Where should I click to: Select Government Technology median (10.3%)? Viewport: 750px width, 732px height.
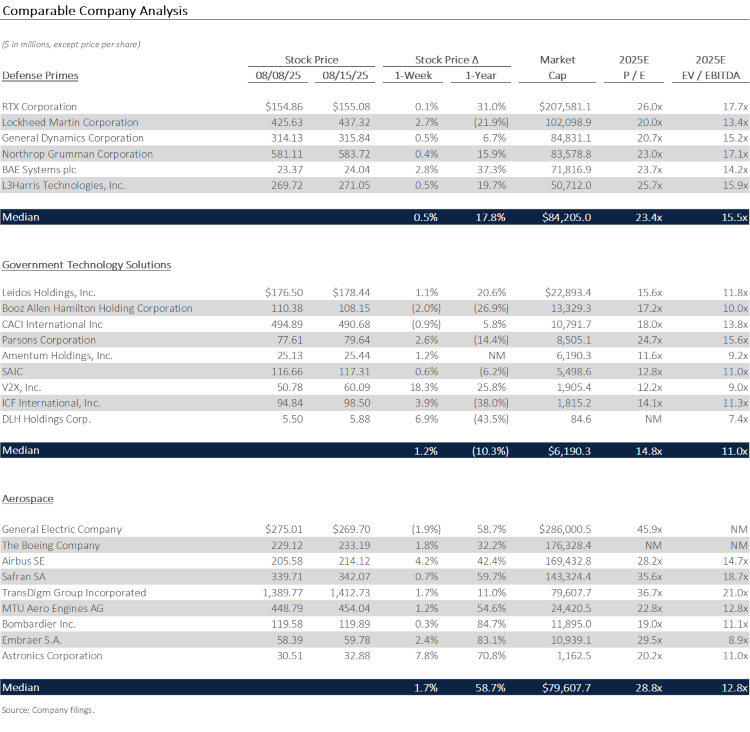(490, 451)
